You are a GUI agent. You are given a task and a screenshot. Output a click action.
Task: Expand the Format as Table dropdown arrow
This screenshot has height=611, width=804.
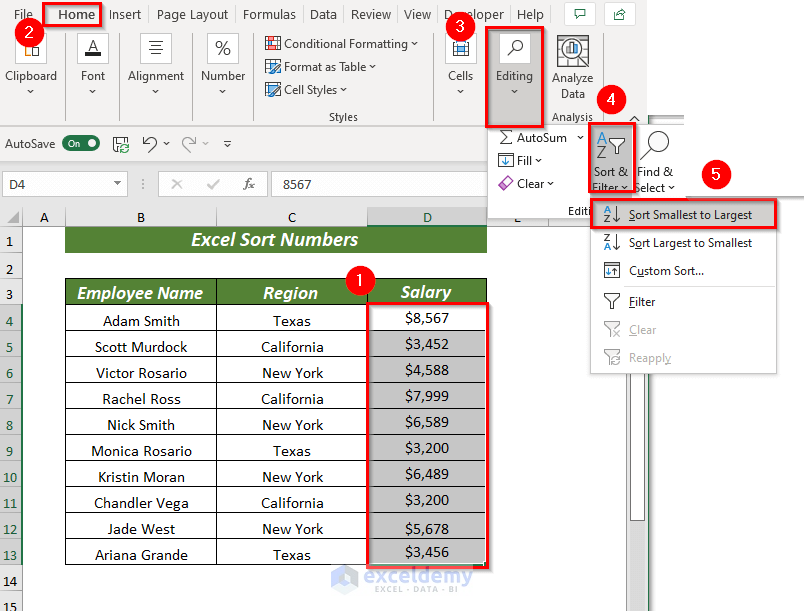(x=373, y=67)
